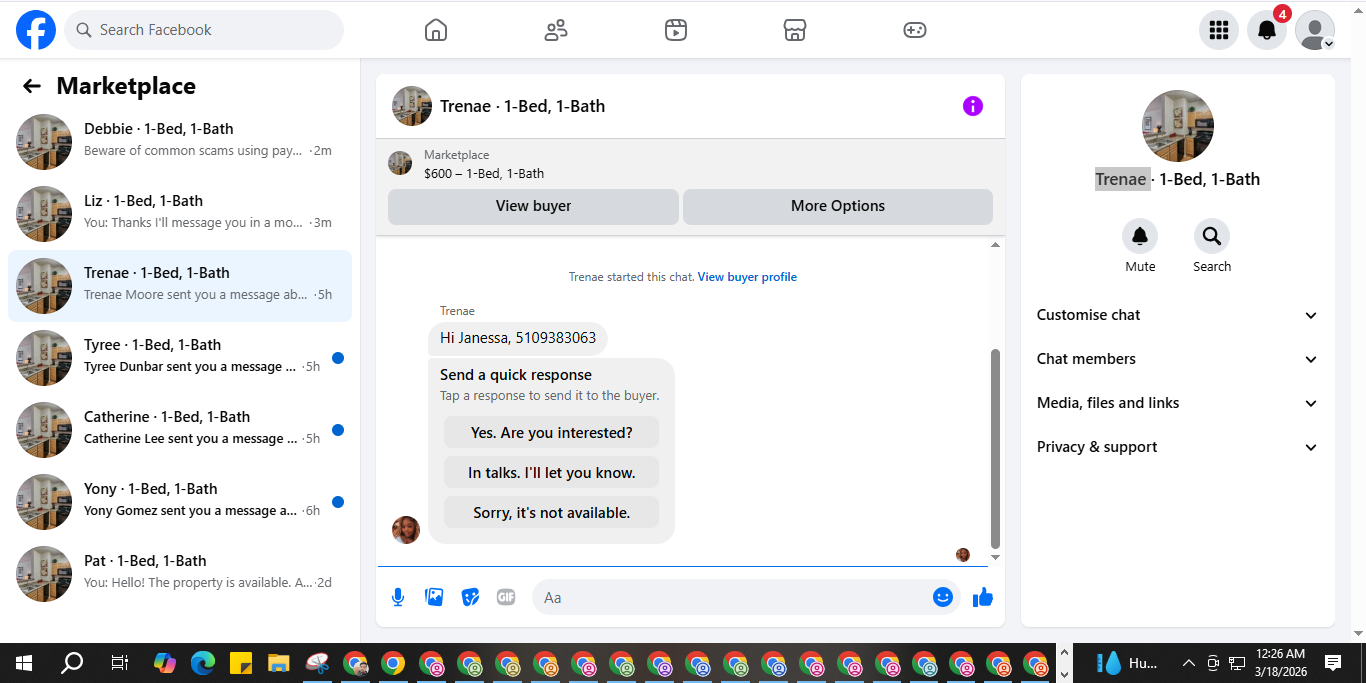The height and width of the screenshot is (683, 1366).
Task: Open Windows taskbar search
Action: (x=72, y=663)
